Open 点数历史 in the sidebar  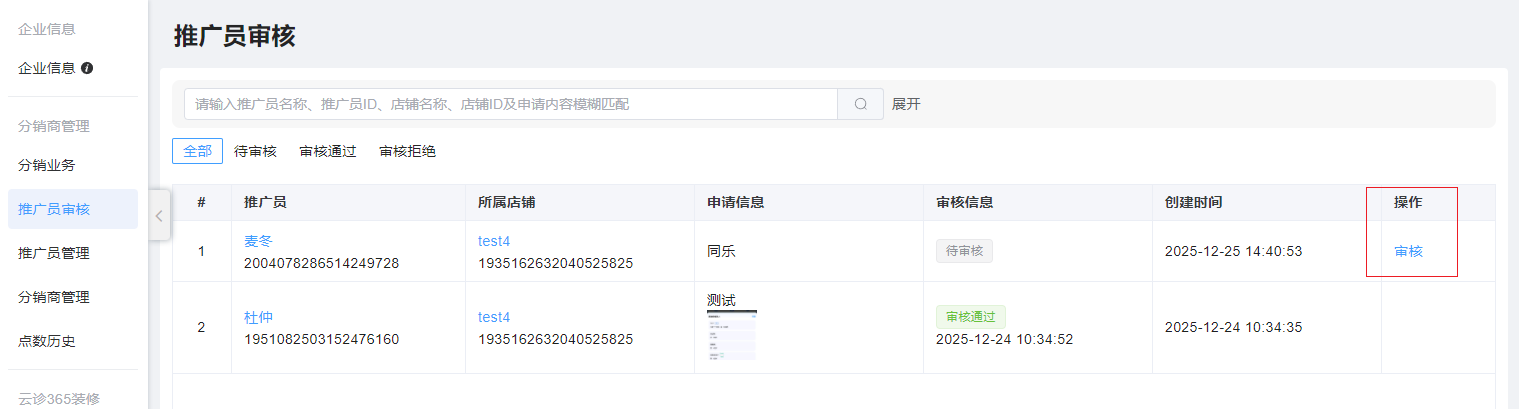click(x=47, y=341)
